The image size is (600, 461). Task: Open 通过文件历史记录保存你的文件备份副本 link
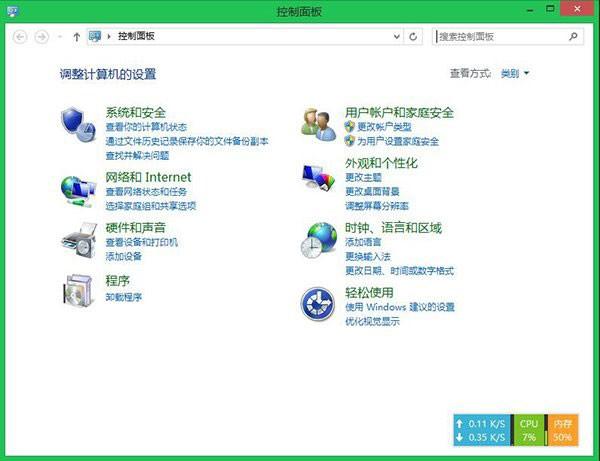click(187, 141)
